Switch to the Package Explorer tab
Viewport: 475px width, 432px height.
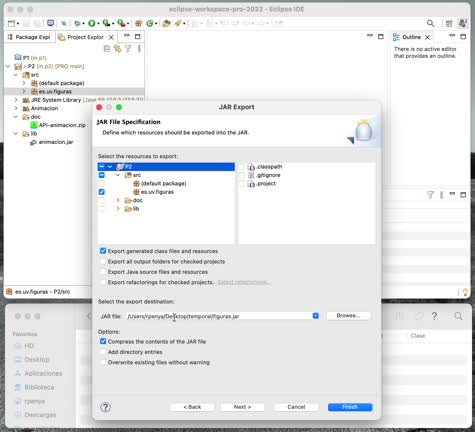29,37
